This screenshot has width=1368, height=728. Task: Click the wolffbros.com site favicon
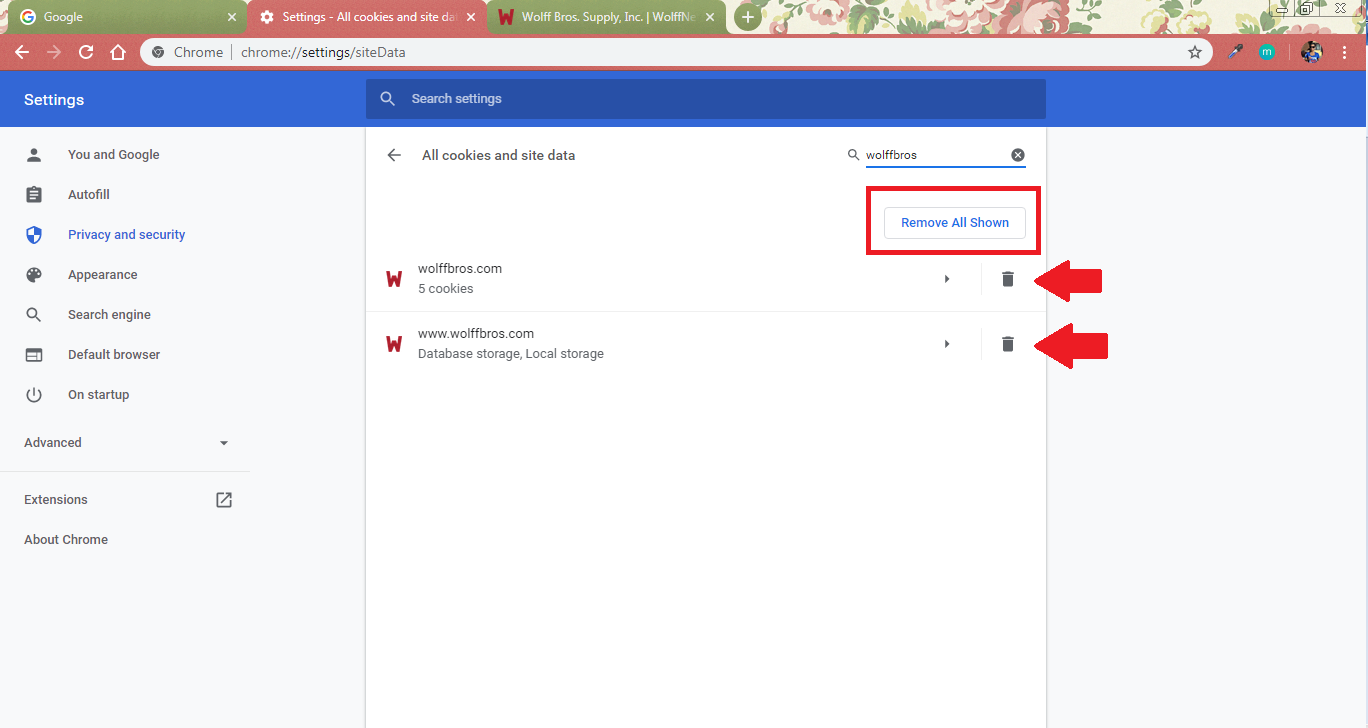point(394,279)
